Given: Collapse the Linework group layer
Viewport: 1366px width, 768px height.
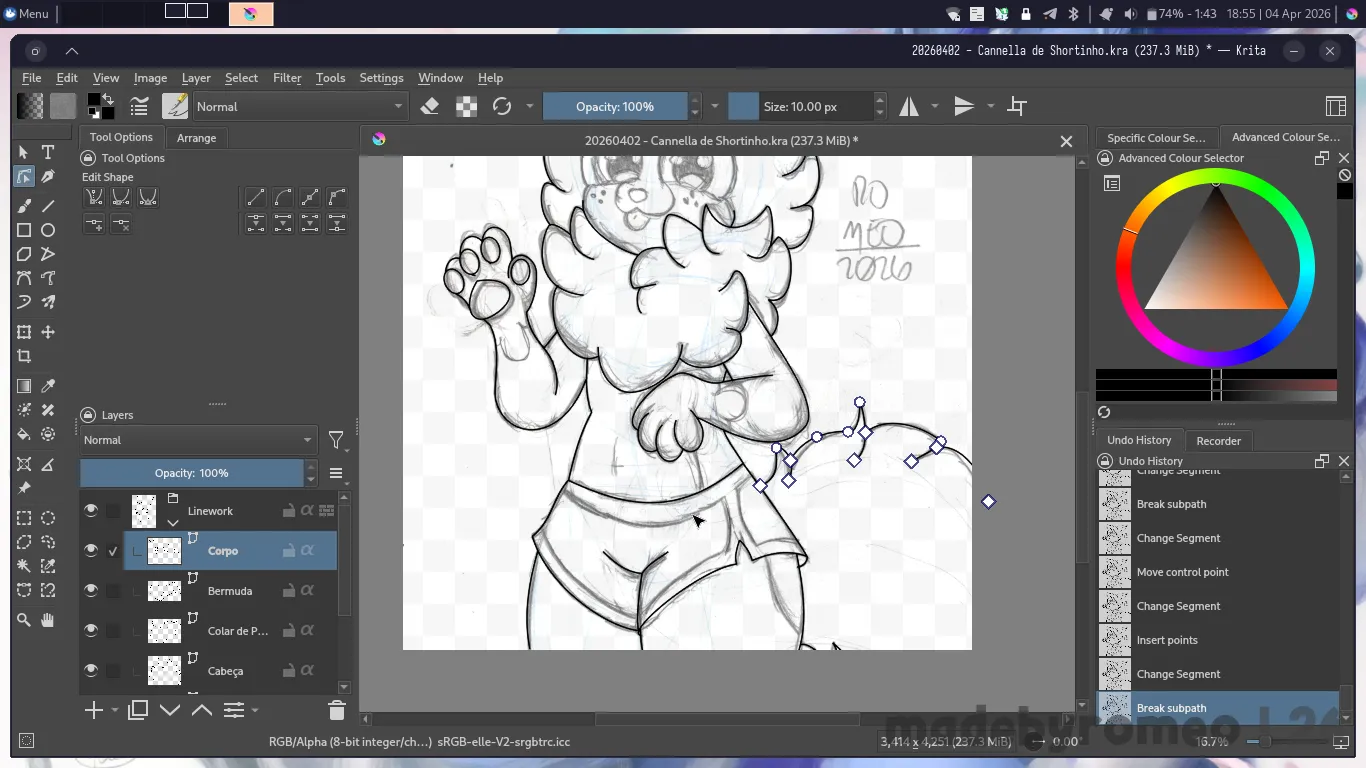Looking at the screenshot, I should coord(173,522).
